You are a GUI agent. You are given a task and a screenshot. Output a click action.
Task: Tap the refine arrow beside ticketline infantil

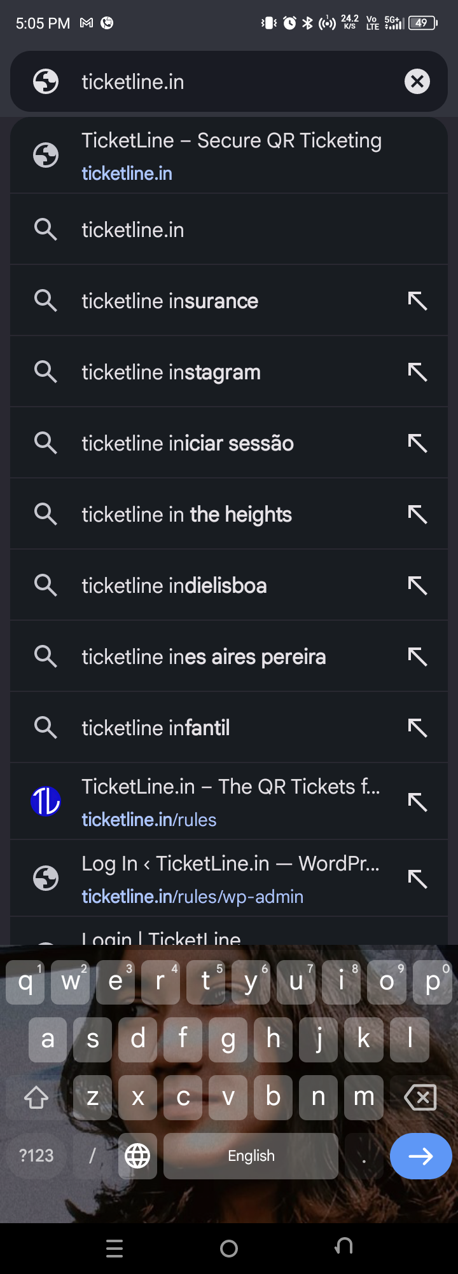pos(417,728)
